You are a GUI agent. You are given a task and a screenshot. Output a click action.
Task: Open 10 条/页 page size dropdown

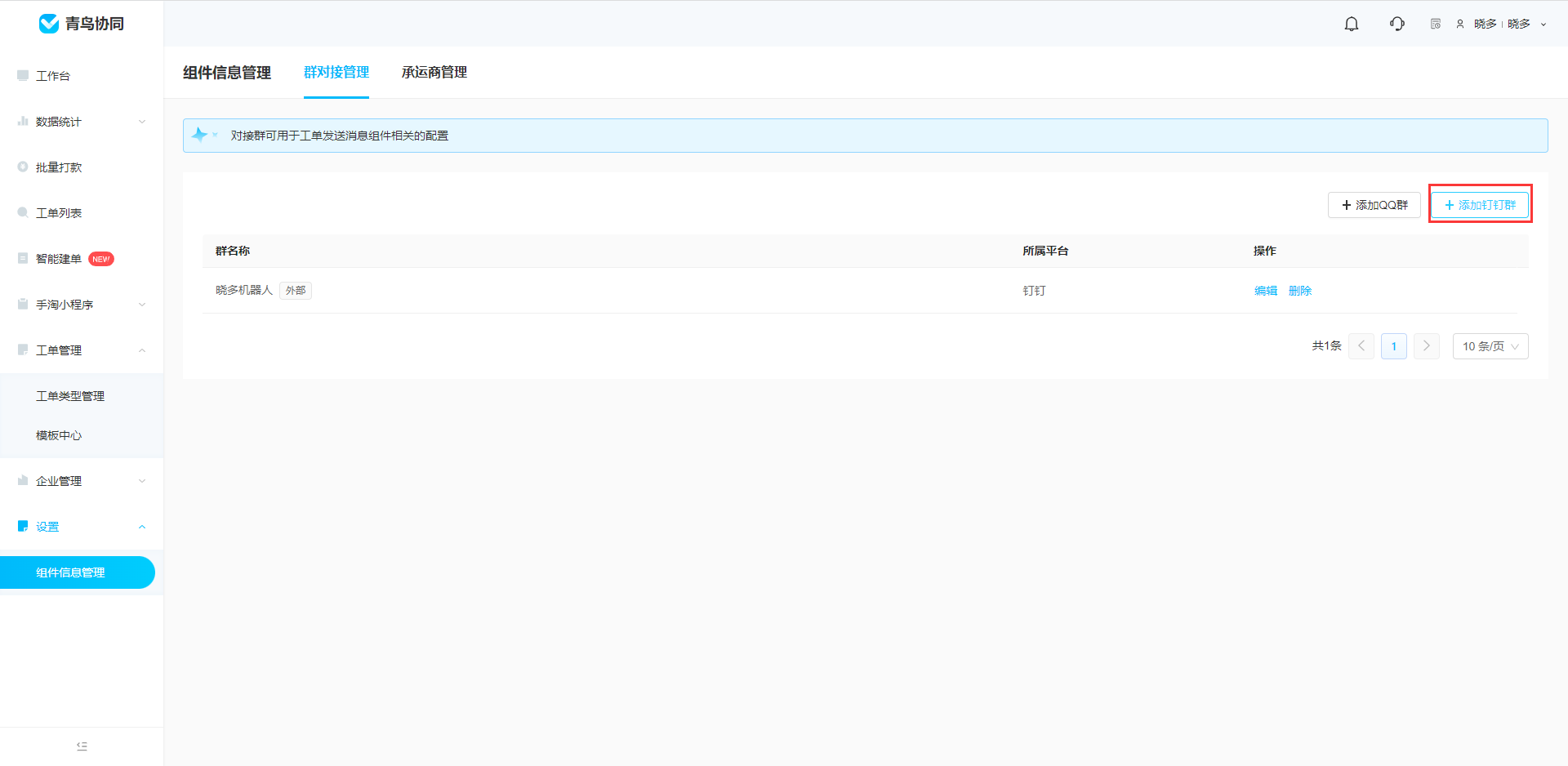[x=1490, y=346]
